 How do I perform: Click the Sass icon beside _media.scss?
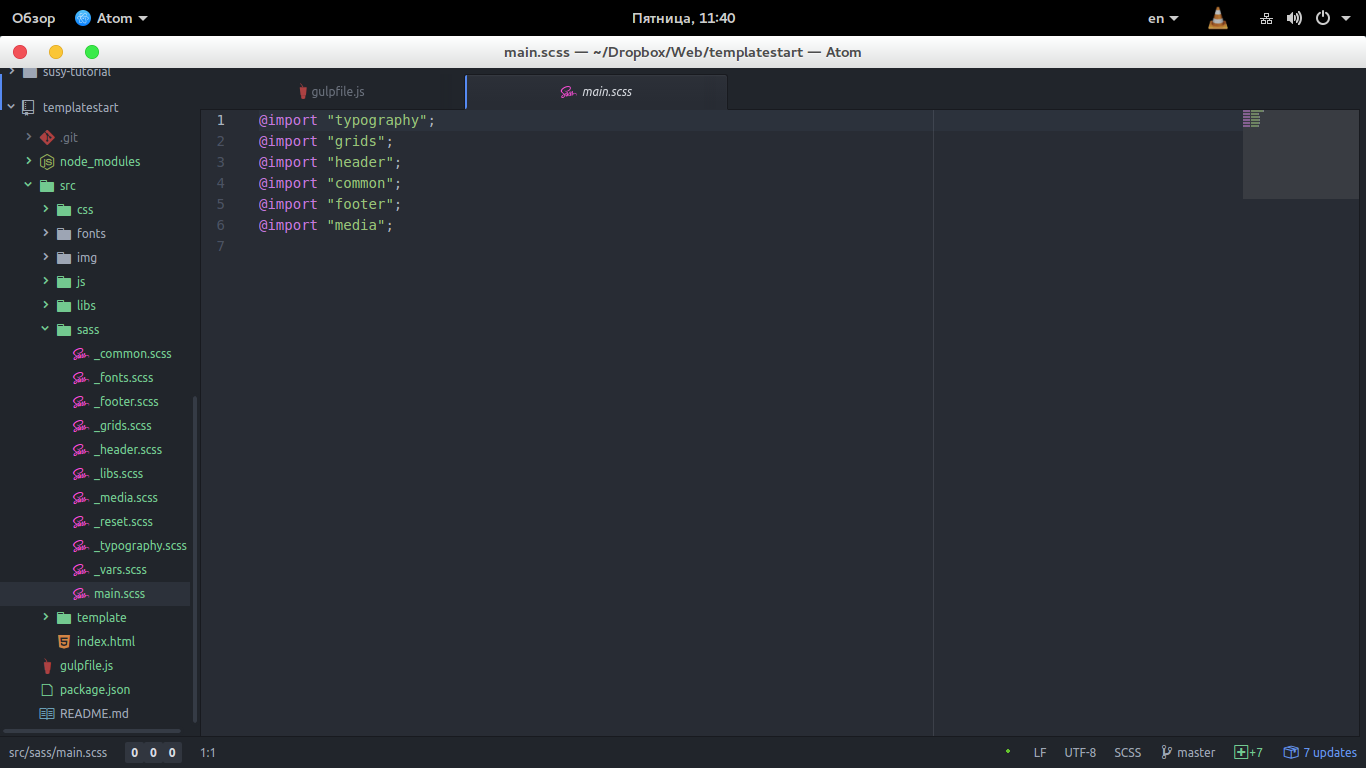pyautogui.click(x=80, y=498)
